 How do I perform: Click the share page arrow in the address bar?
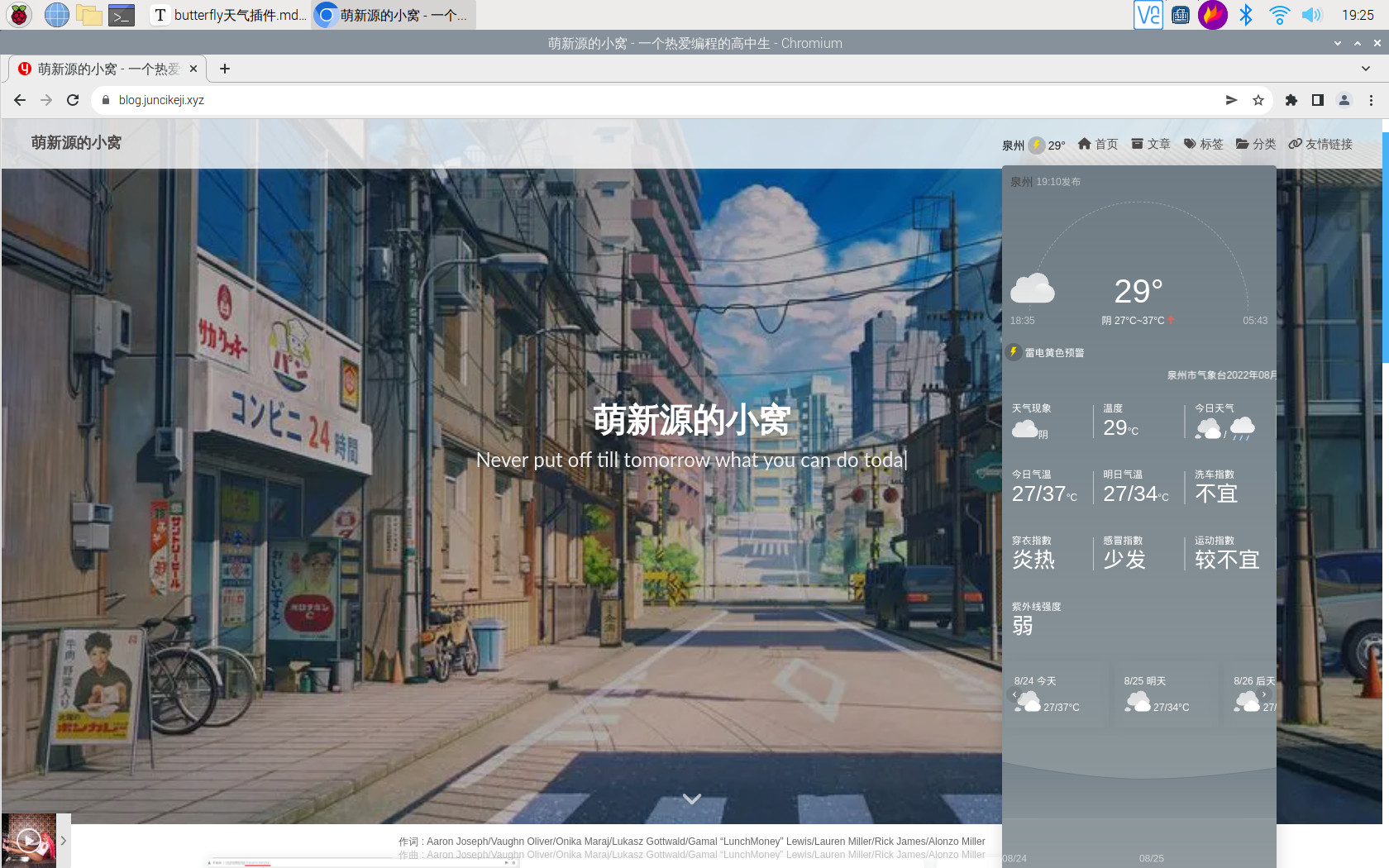pos(1232,100)
